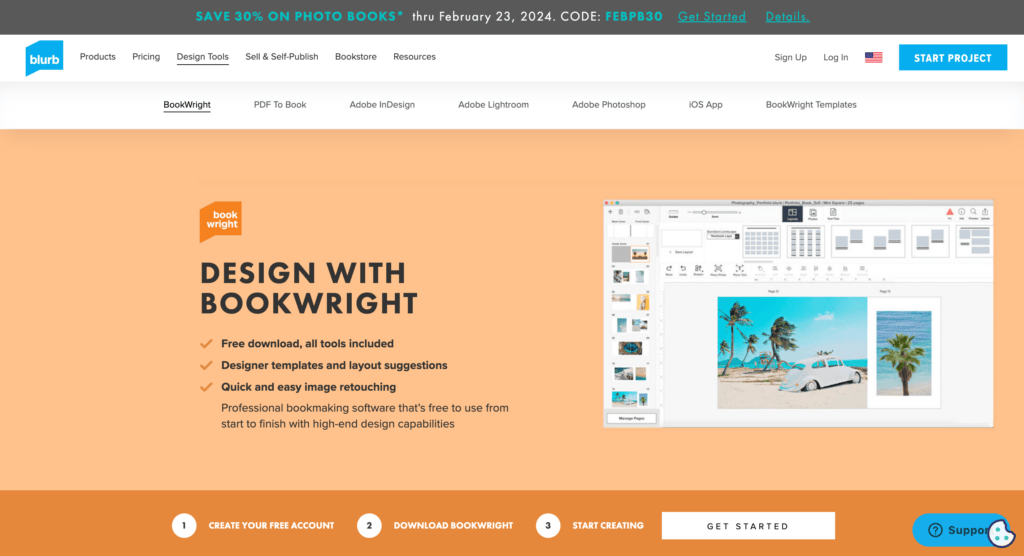Image resolution: width=1024 pixels, height=556 pixels.
Task: Open the Design Tools menu
Action: [x=202, y=57]
